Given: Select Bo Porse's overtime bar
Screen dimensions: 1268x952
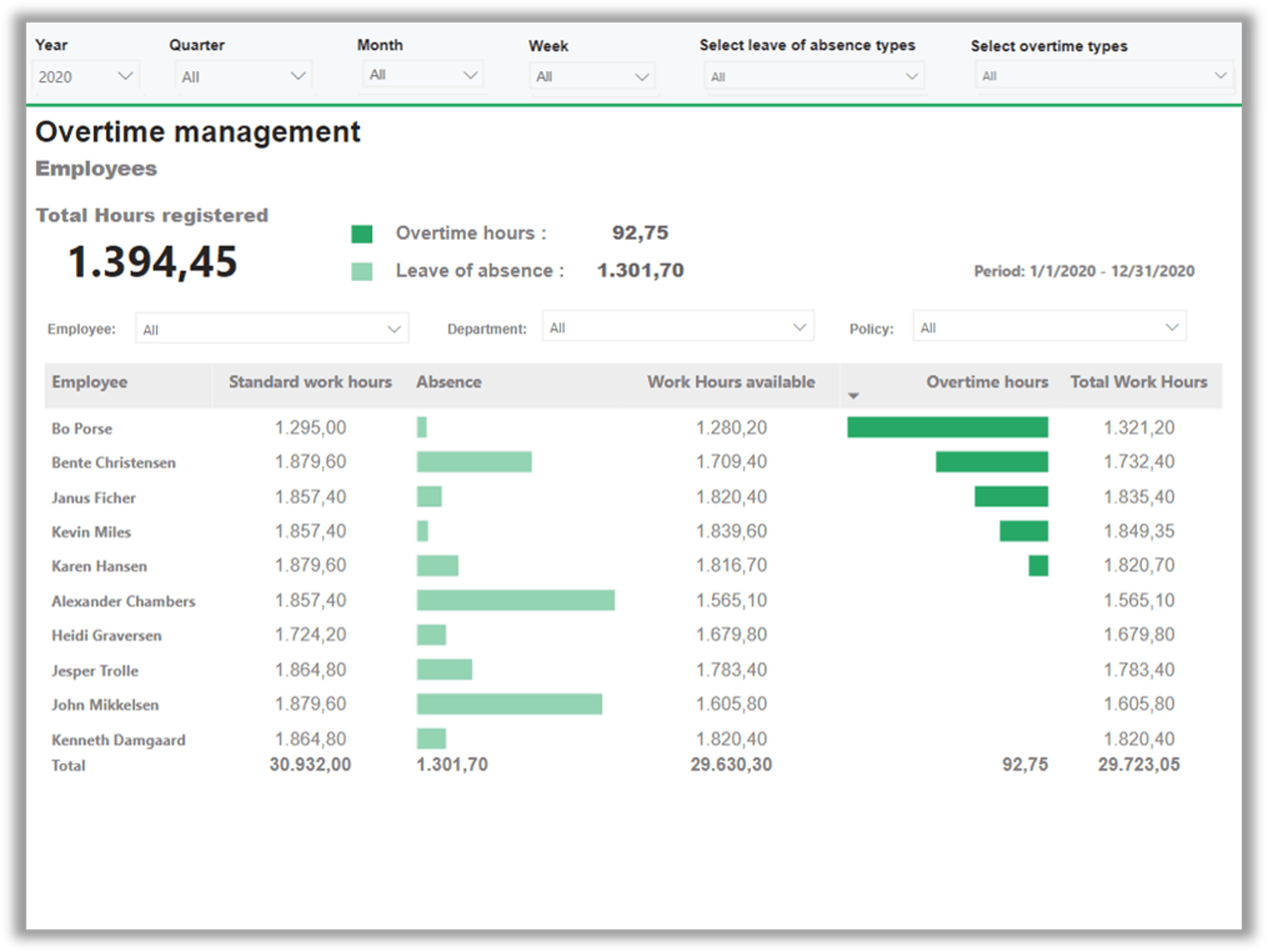Looking at the screenshot, I should [947, 427].
